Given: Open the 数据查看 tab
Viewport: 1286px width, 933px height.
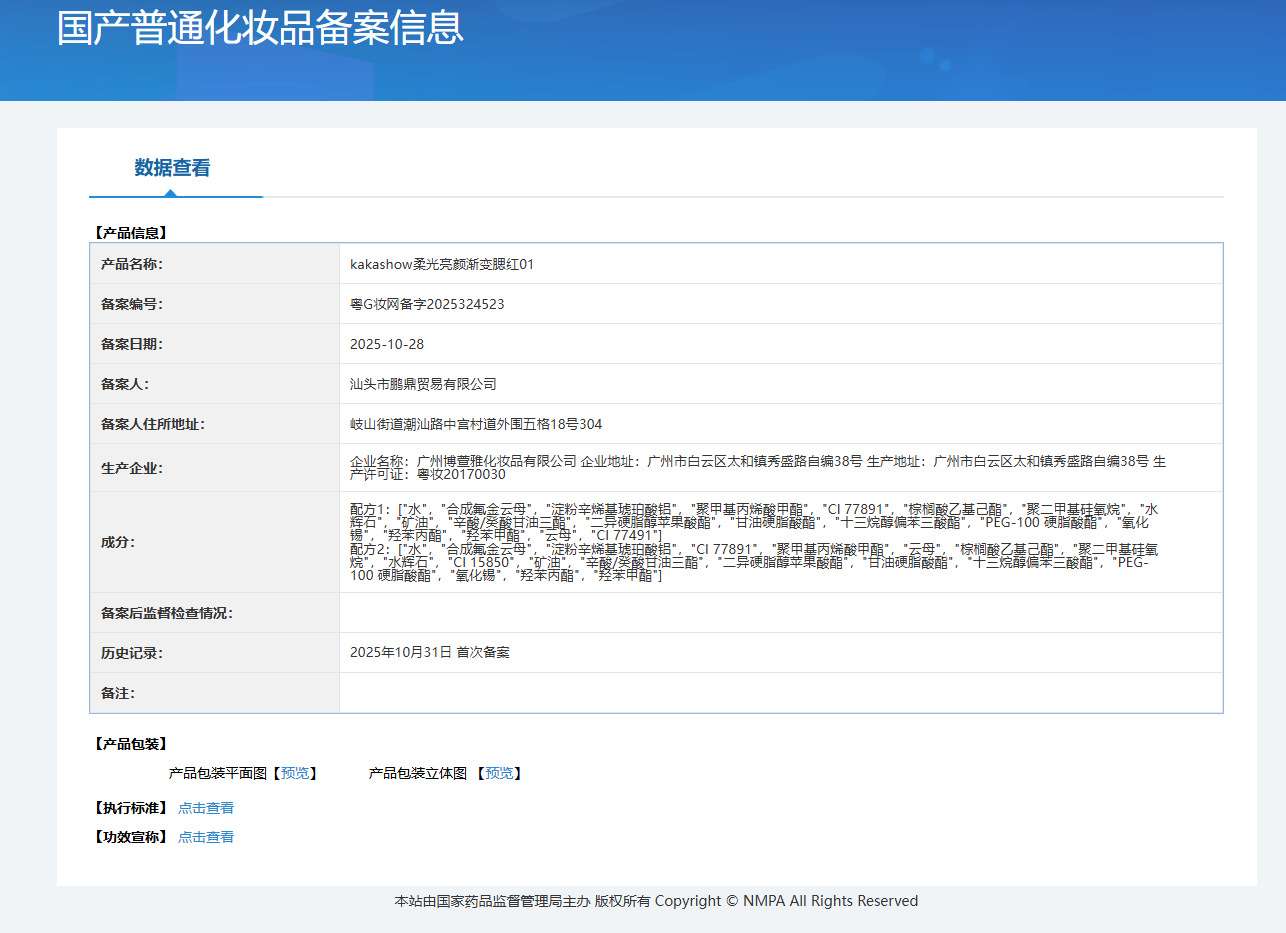Looking at the screenshot, I should click(x=173, y=168).
